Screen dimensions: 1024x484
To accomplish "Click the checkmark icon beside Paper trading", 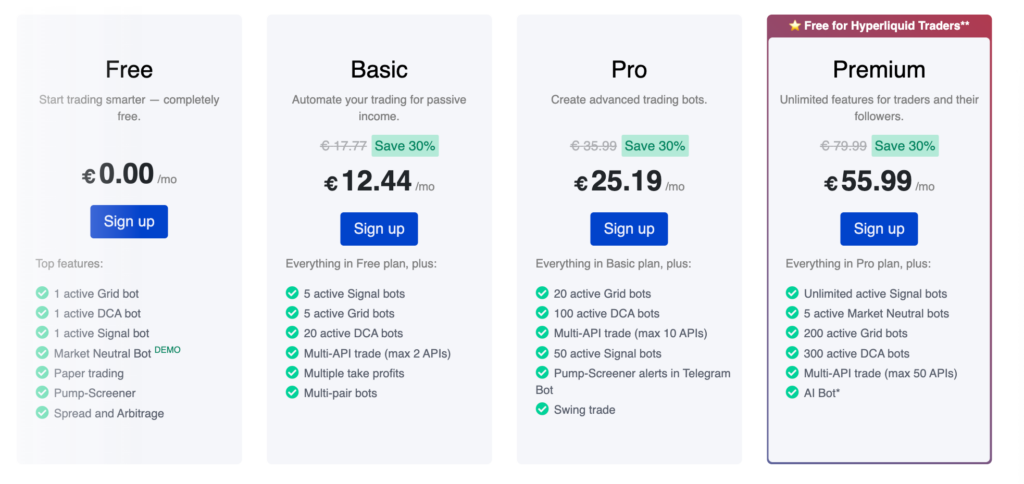I will click(x=42, y=373).
